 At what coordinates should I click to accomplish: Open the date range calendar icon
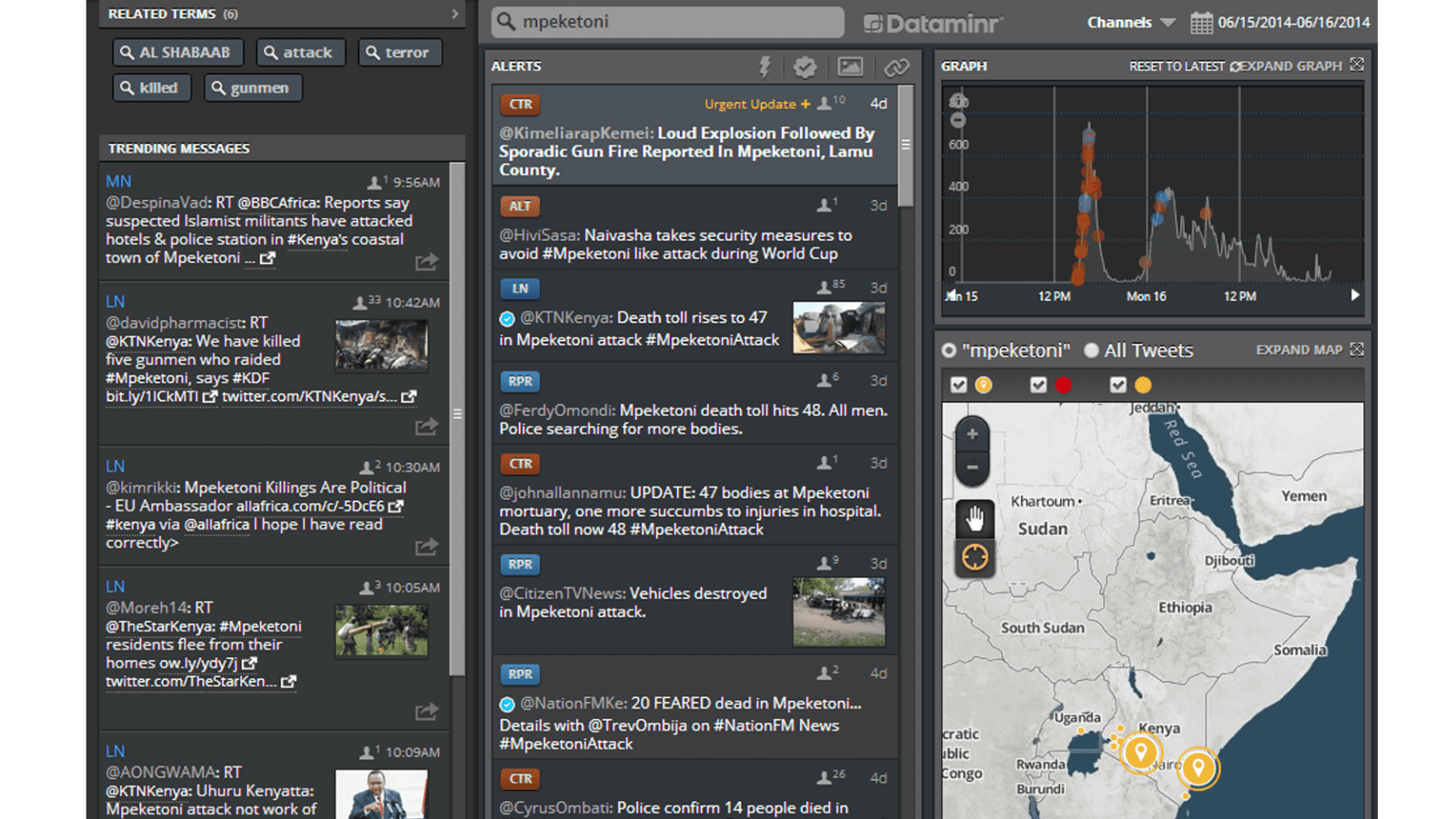[x=1201, y=23]
